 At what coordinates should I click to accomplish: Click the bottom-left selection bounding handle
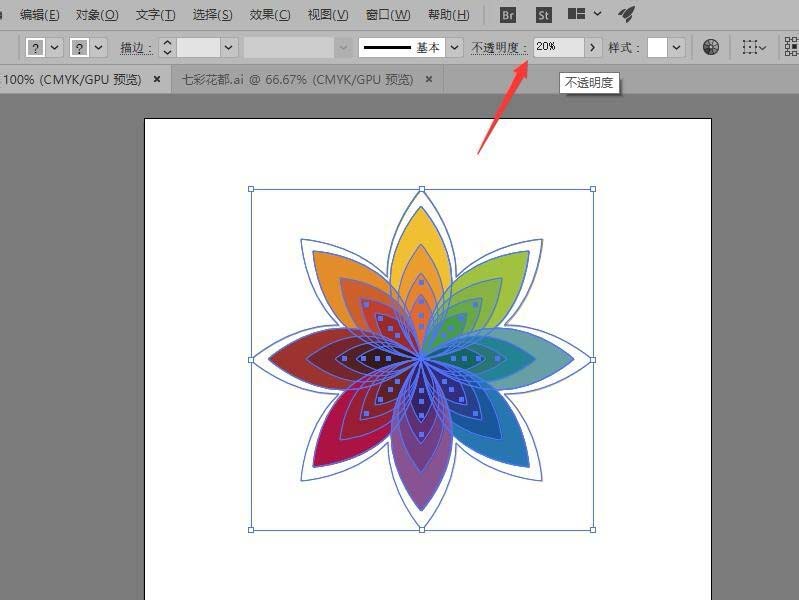pyautogui.click(x=251, y=530)
